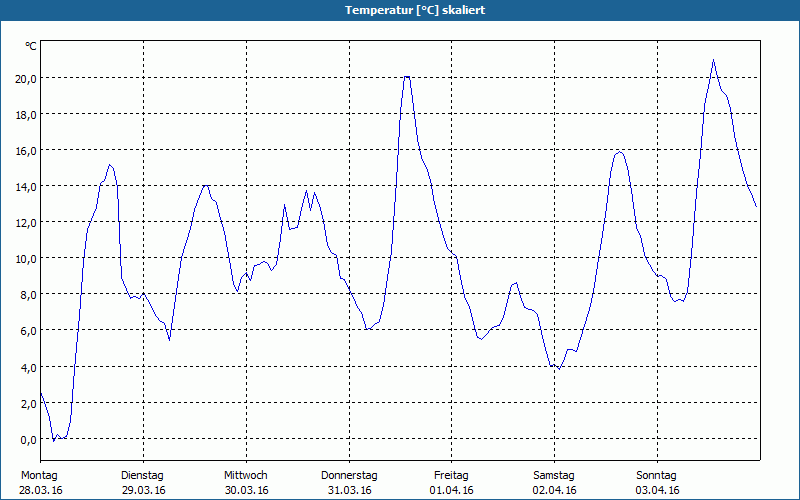Select the 18,0 y-axis label
The width and height of the screenshot is (800, 500).
pyautogui.click(x=26, y=115)
